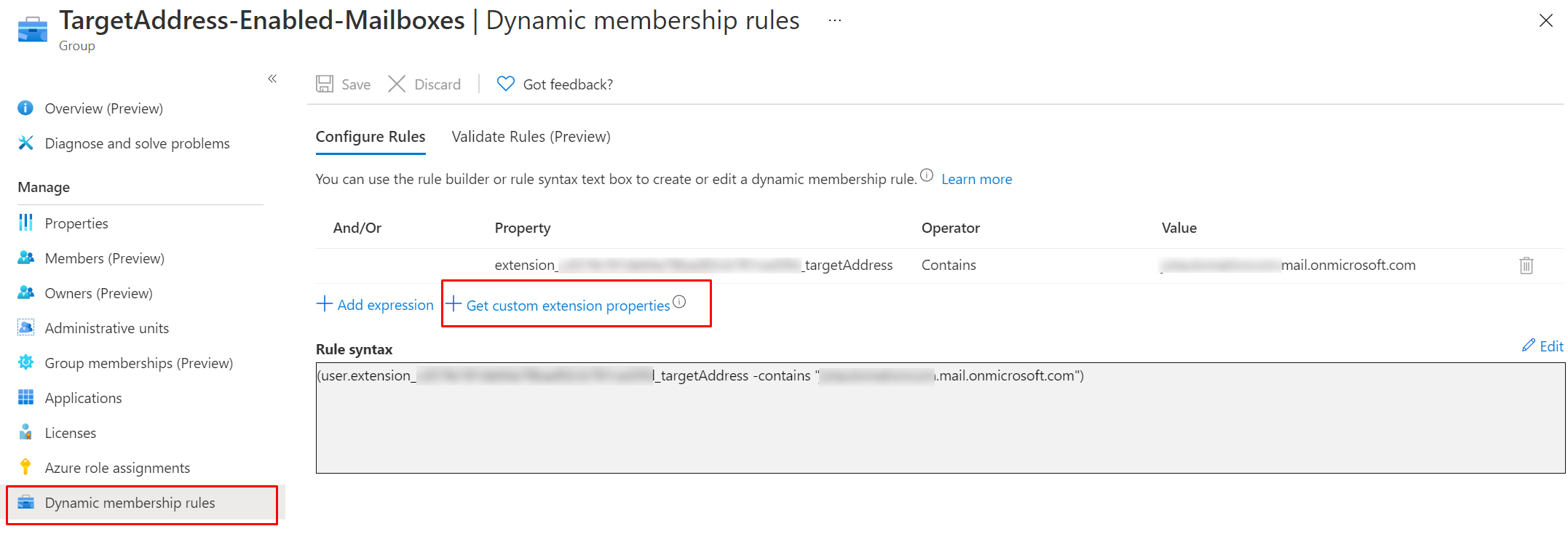Click the pencil Edit icon for rule syntax
The width and height of the screenshot is (1568, 534).
(x=1529, y=346)
